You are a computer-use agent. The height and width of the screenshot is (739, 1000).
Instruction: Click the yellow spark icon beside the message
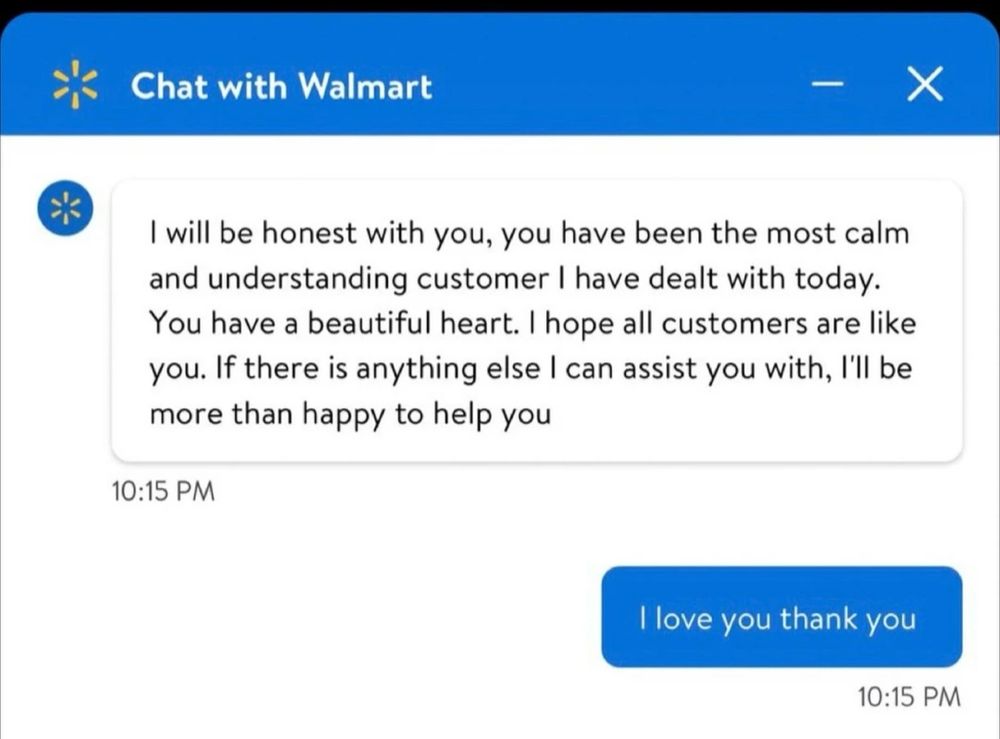point(65,208)
